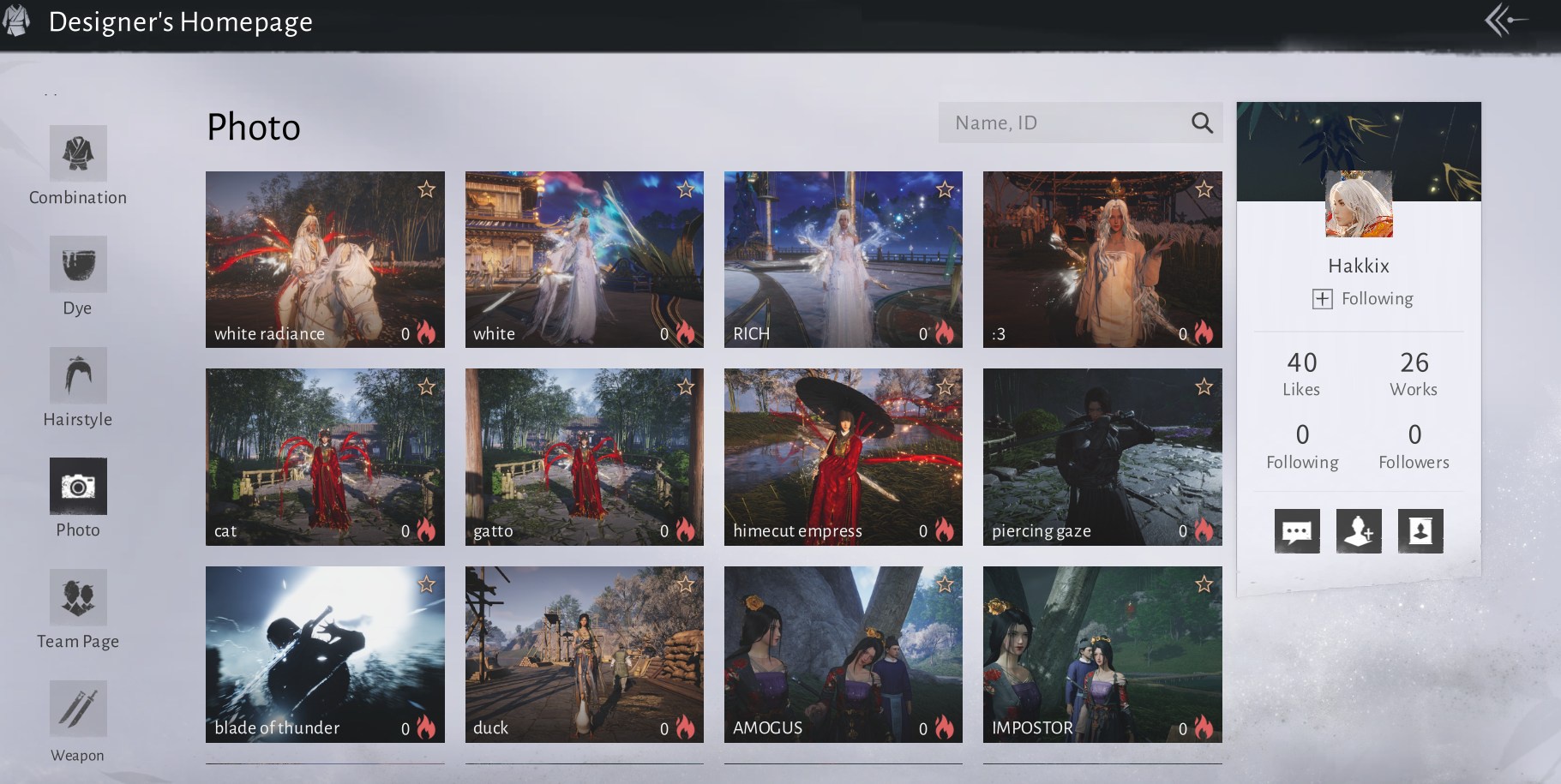The image size is (1561, 784).
Task: Select the Photo camera icon
Action: click(78, 487)
